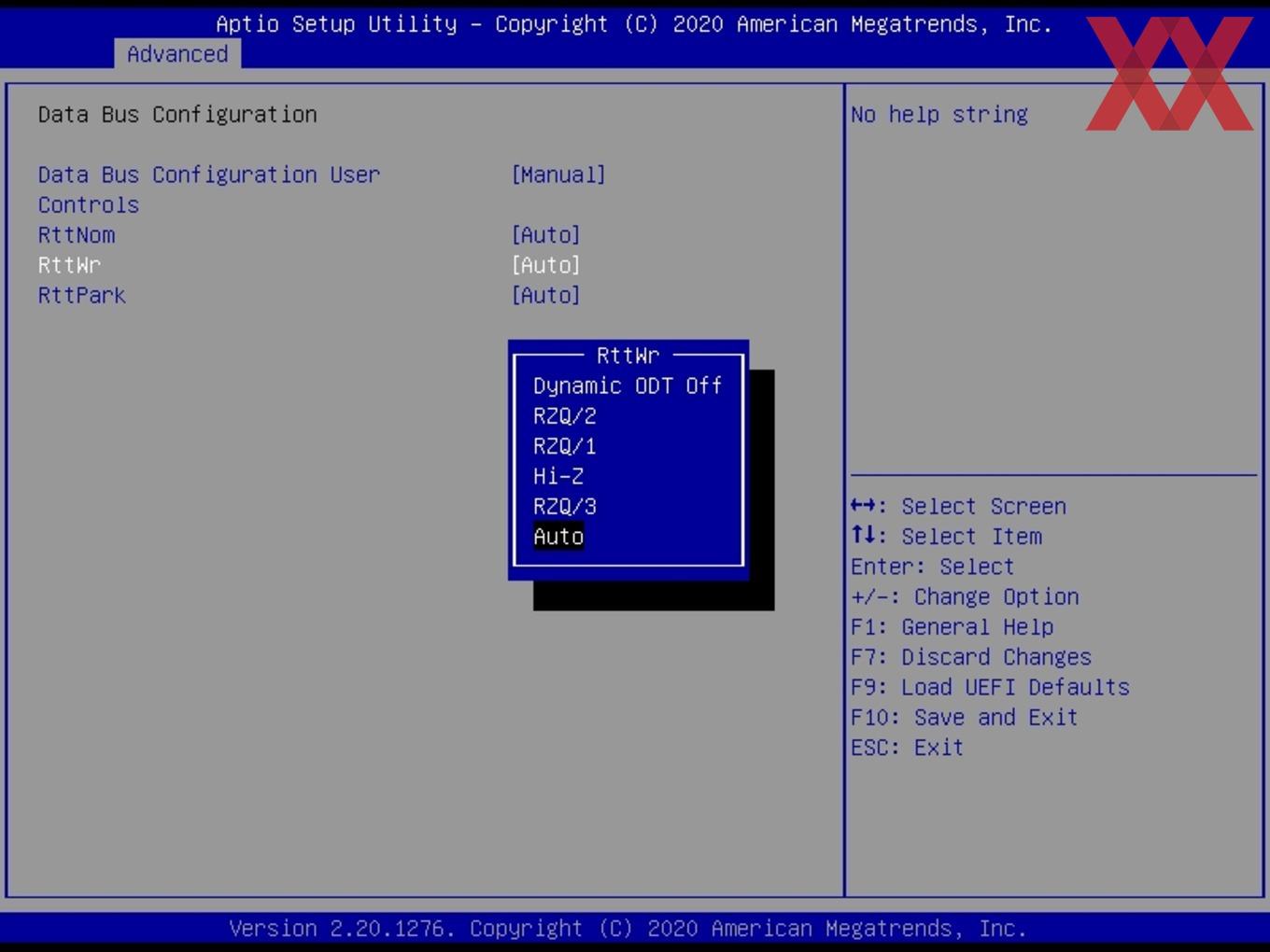Select the highlighted Auto option in popup
Viewport: 1270px width, 952px height.
pyautogui.click(x=558, y=537)
